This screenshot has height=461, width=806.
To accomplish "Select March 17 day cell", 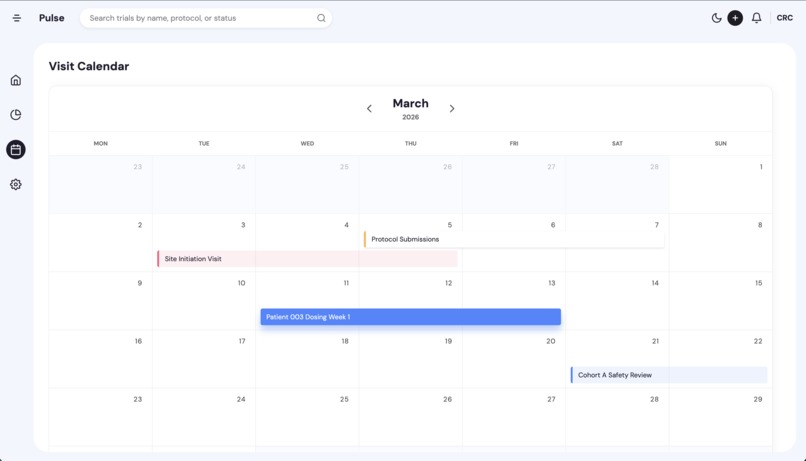I will (x=204, y=359).
